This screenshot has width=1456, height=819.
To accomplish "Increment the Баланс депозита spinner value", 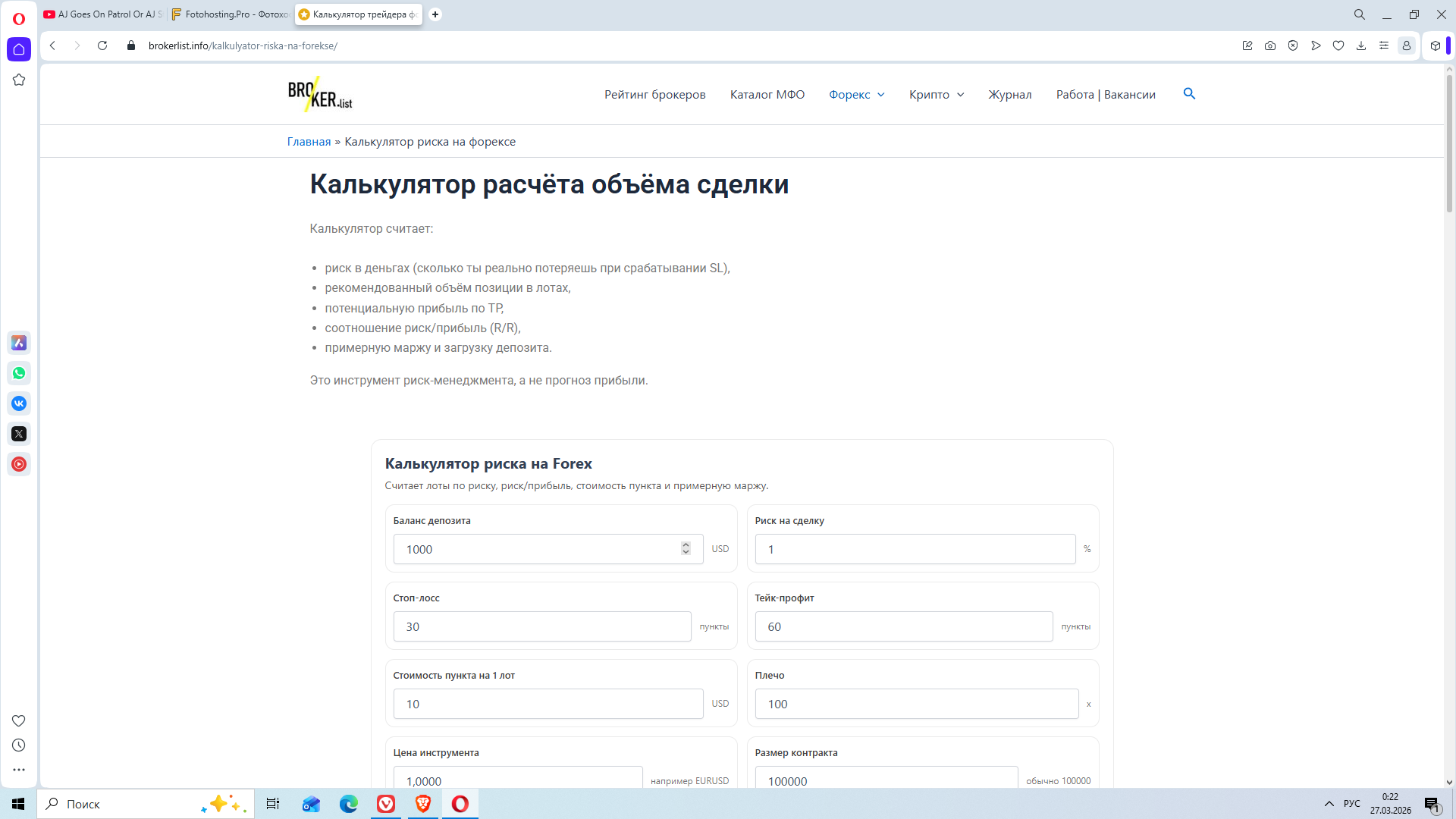I will [x=686, y=544].
